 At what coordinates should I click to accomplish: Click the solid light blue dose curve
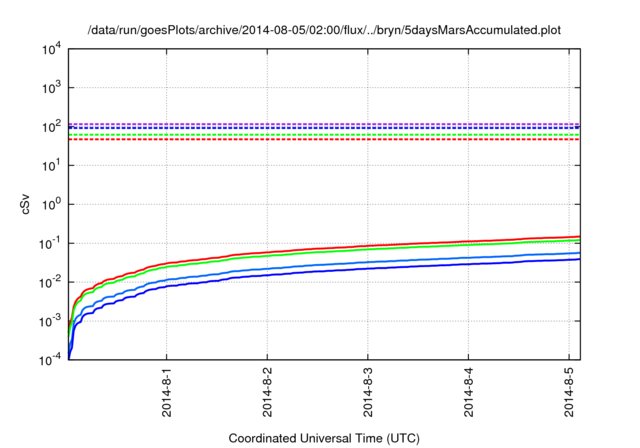click(x=367, y=262)
